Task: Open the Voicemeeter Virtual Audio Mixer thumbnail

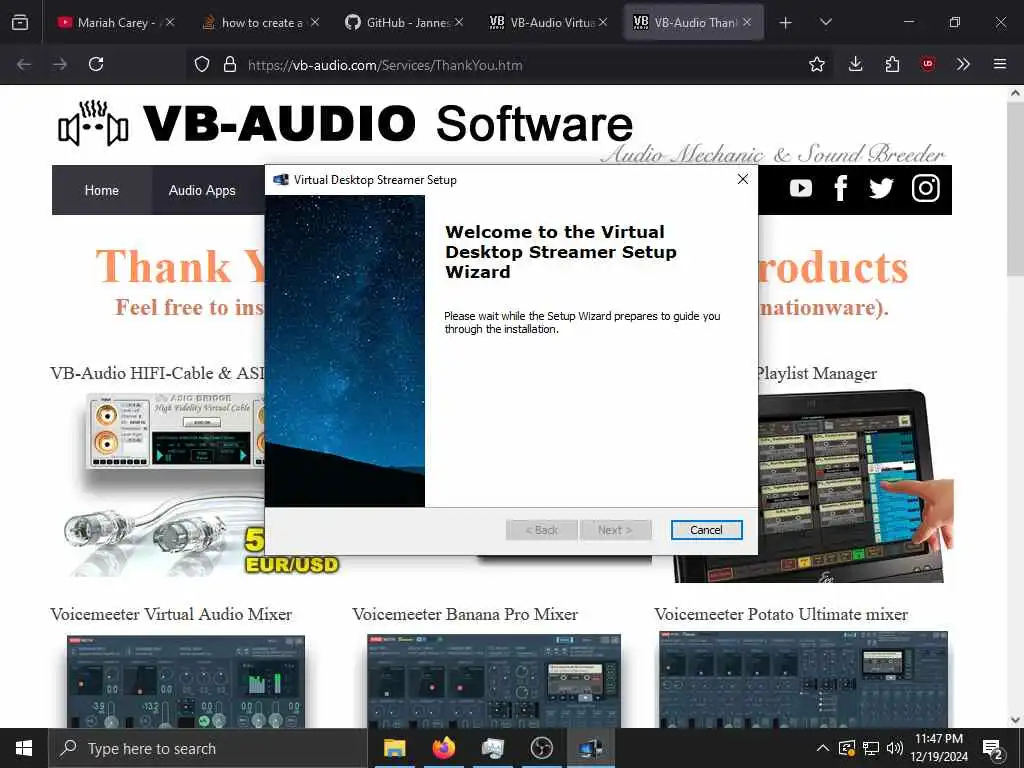Action: point(185,681)
